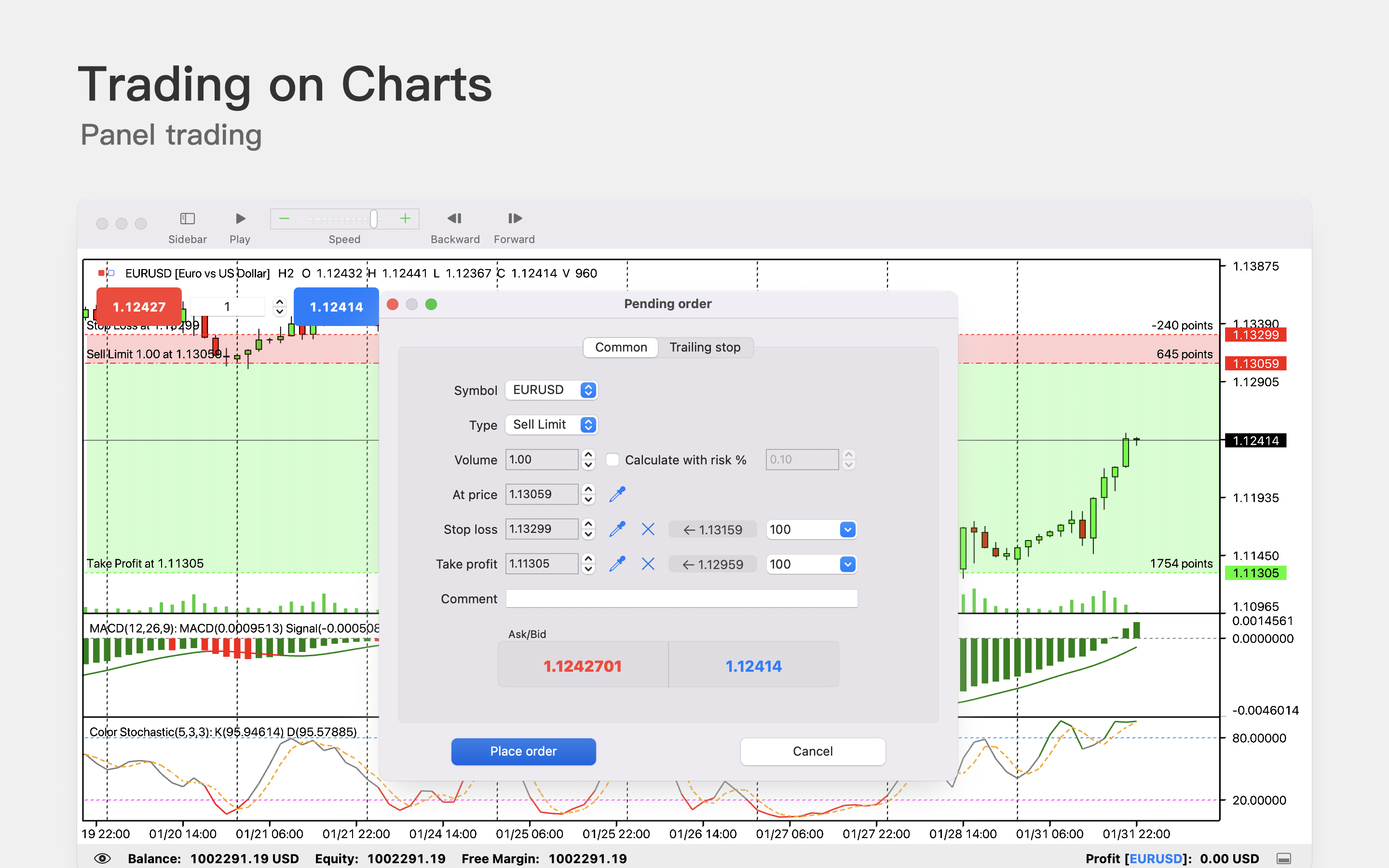Click the Balance 1002291.19 USD status text
Viewport: 1389px width, 868px height.
213,859
